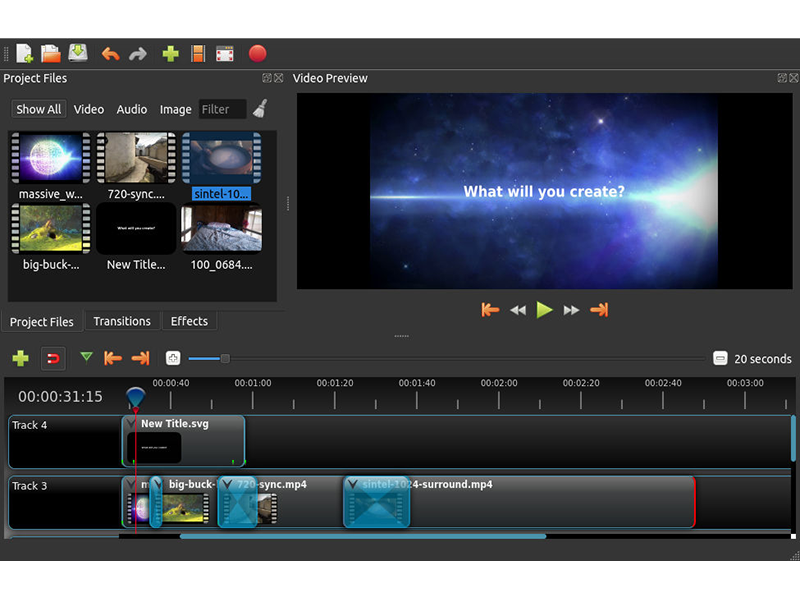Open a project with the folder icon

click(50, 54)
